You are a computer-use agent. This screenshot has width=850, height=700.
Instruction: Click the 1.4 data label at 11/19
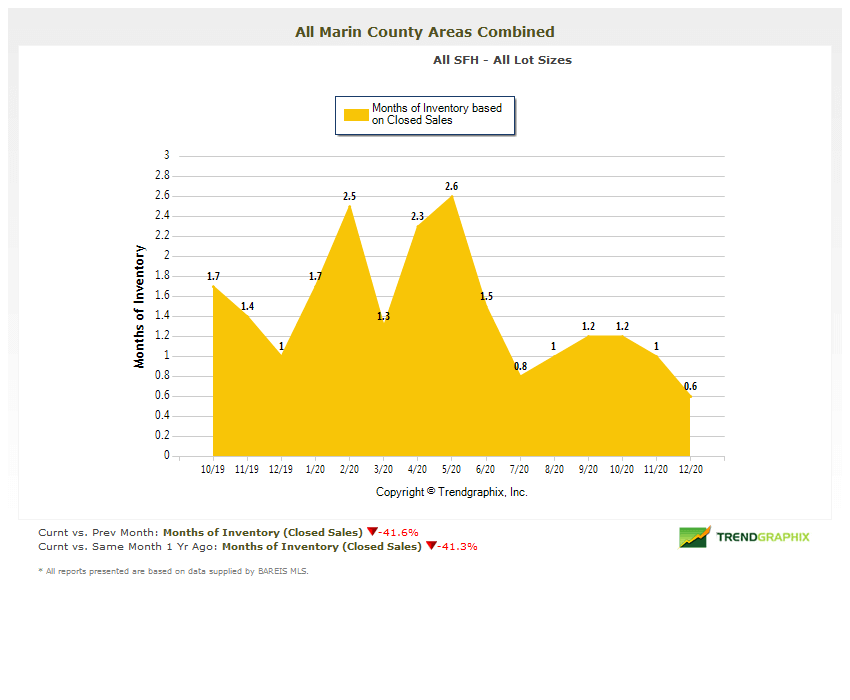[x=247, y=306]
